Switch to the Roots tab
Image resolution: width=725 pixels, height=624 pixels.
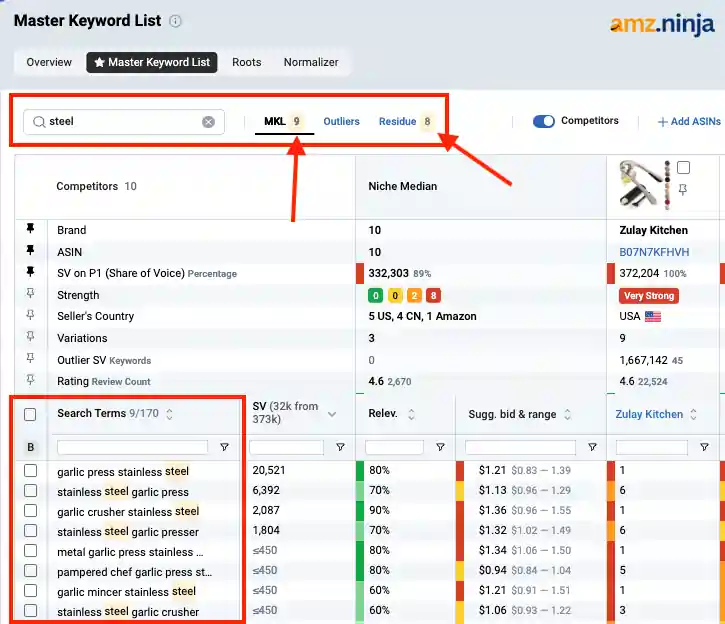(246, 62)
